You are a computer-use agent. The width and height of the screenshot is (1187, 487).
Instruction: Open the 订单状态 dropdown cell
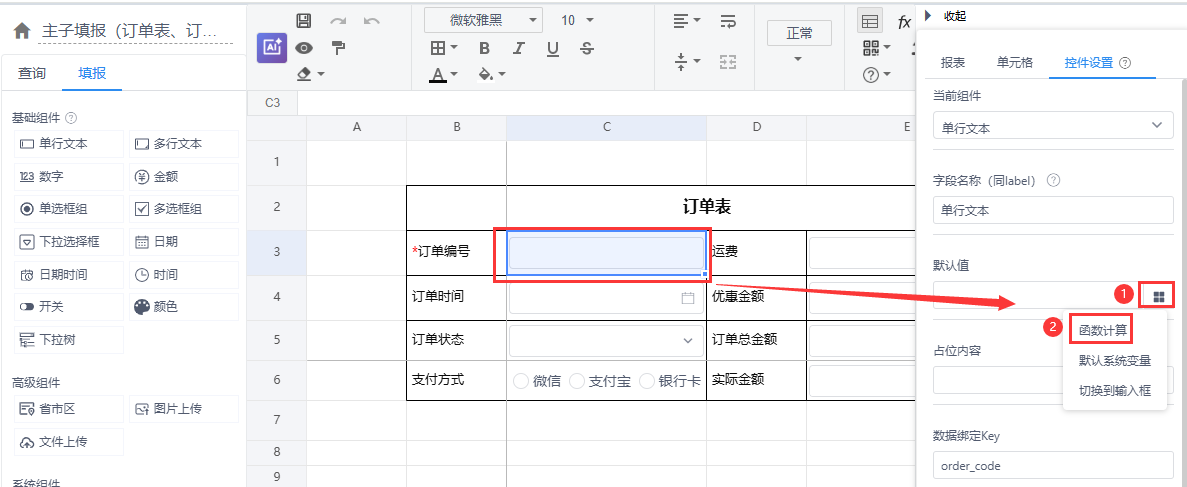pos(605,341)
